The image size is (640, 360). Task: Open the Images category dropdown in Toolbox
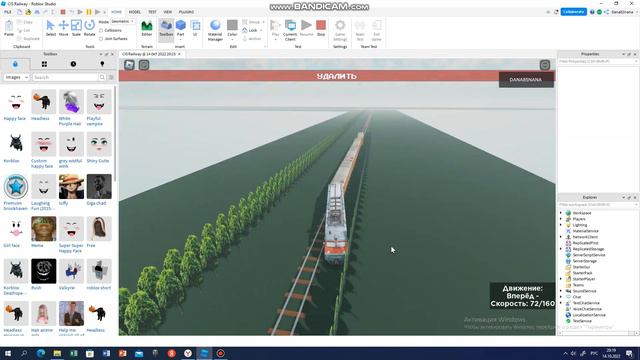coord(16,77)
